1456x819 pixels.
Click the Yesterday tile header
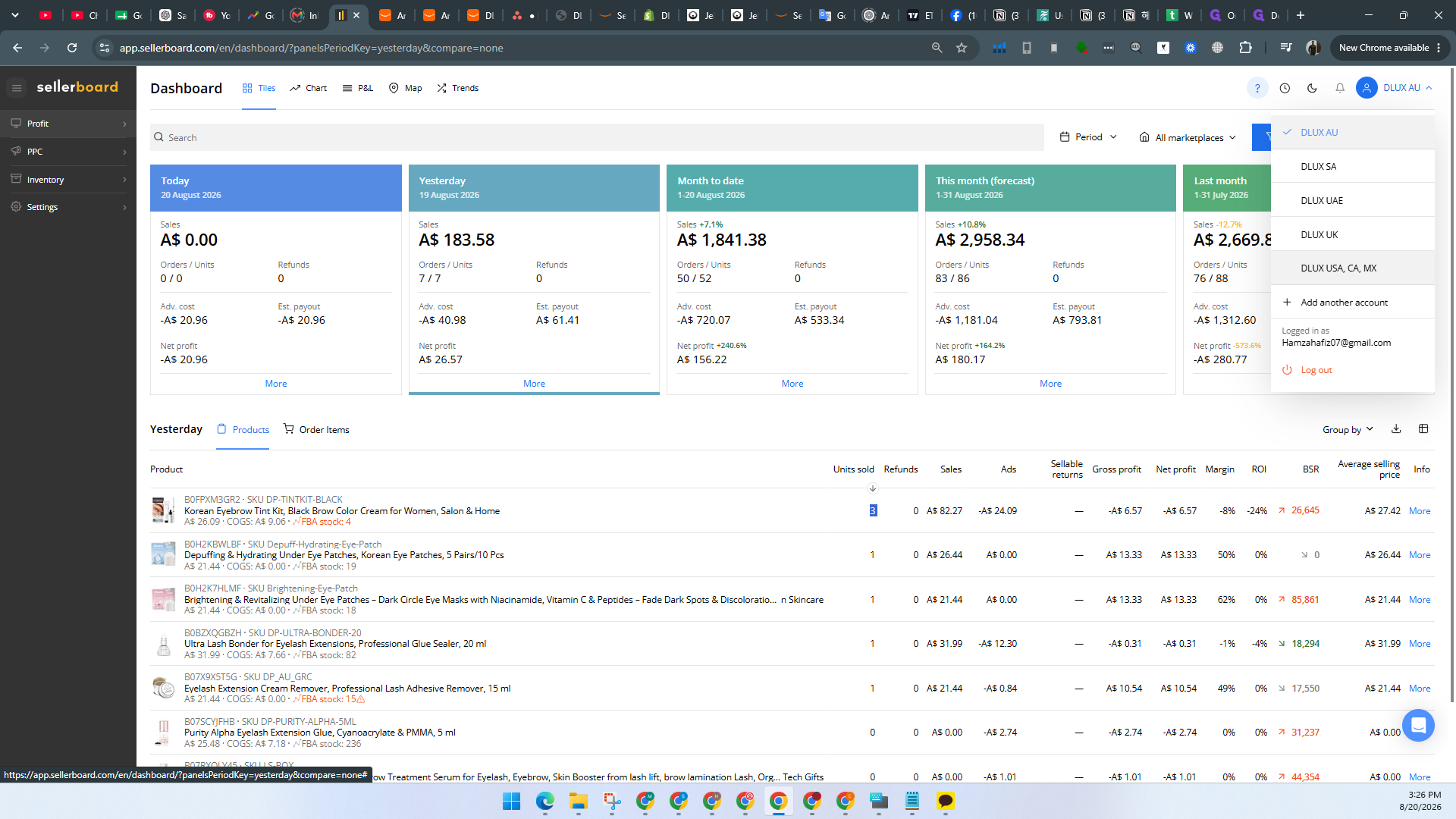(534, 187)
